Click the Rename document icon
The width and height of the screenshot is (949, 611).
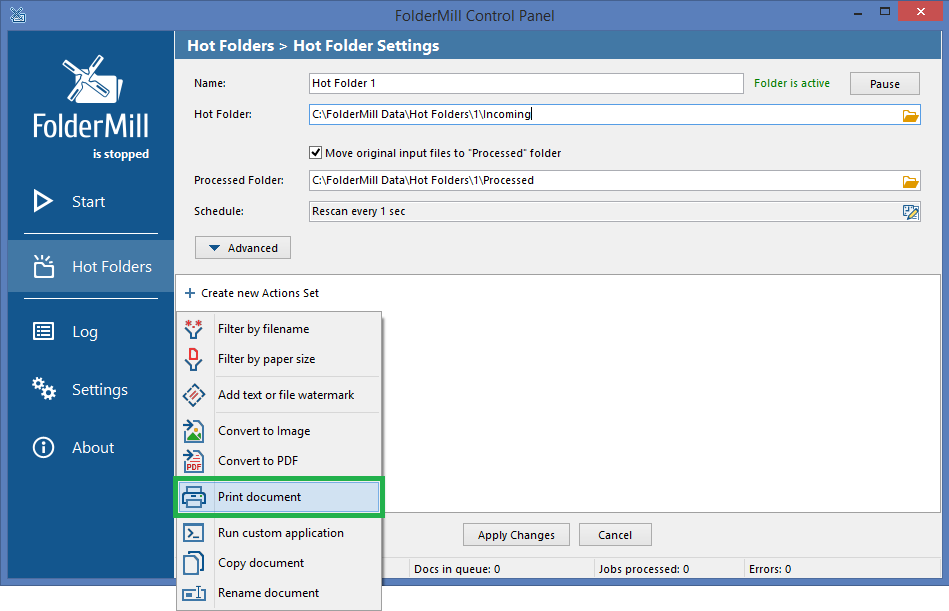(x=194, y=593)
